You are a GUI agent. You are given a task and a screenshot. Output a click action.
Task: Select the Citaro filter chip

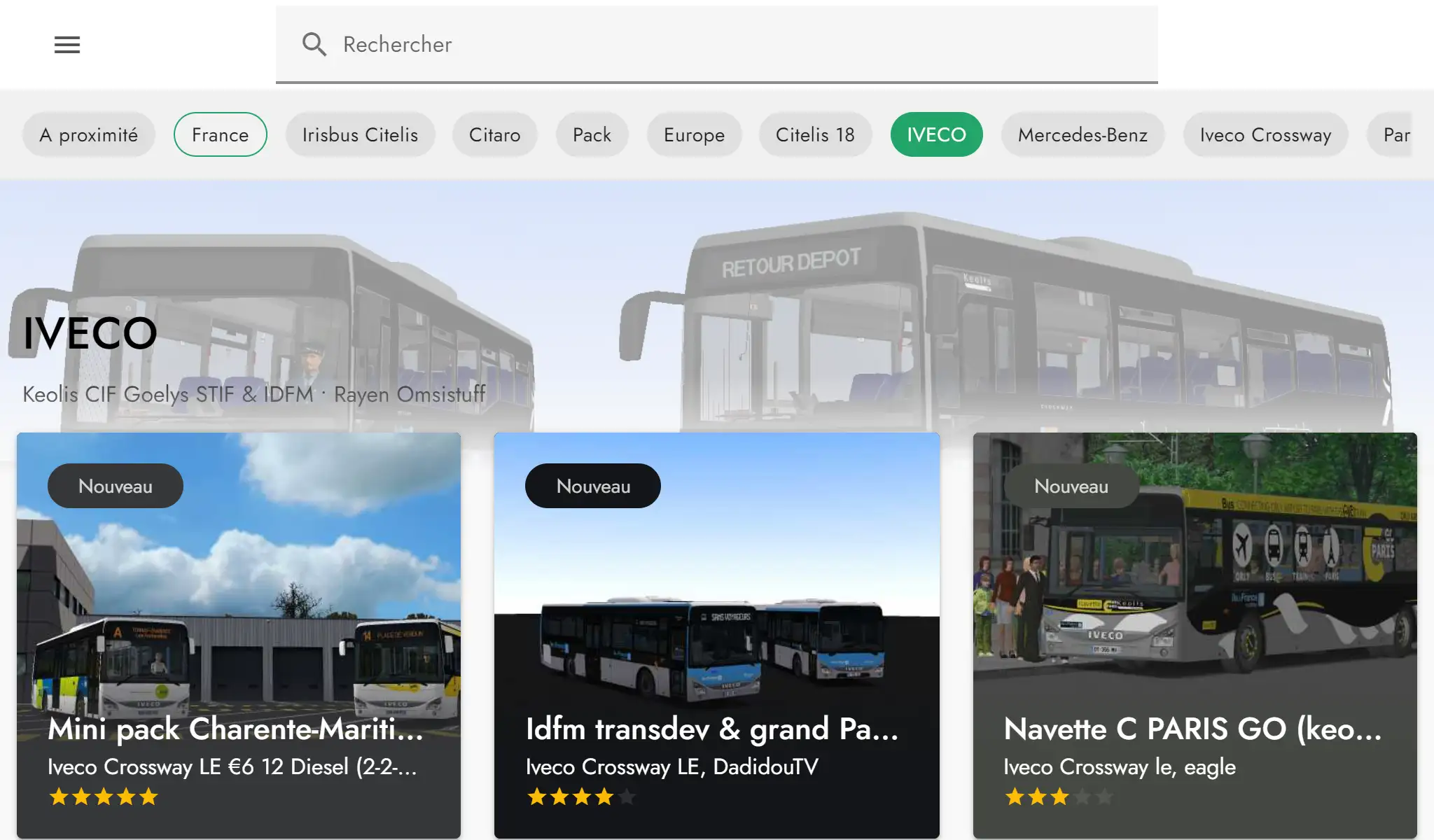[494, 134]
